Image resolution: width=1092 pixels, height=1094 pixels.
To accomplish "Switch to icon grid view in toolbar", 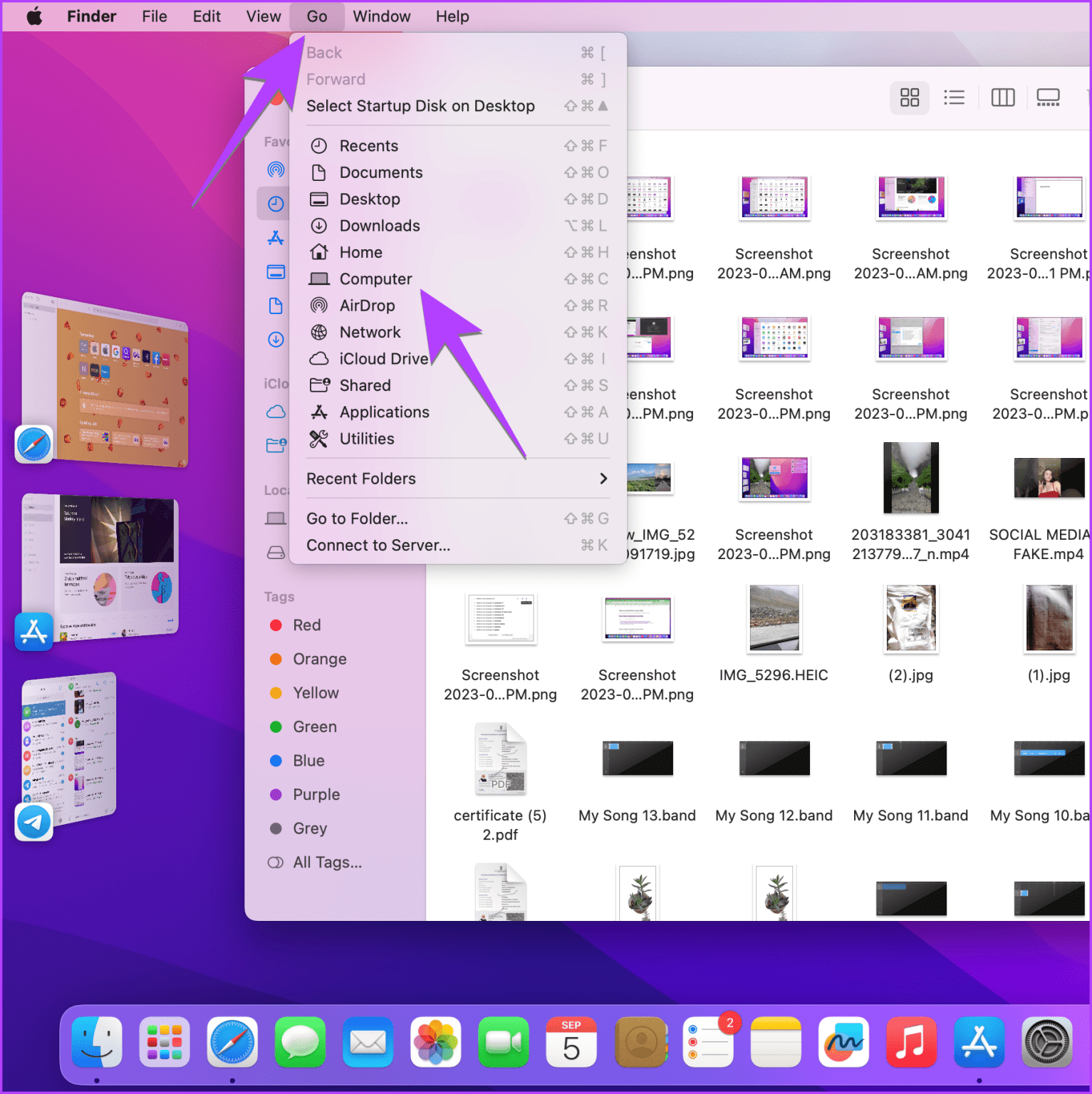I will (x=909, y=98).
